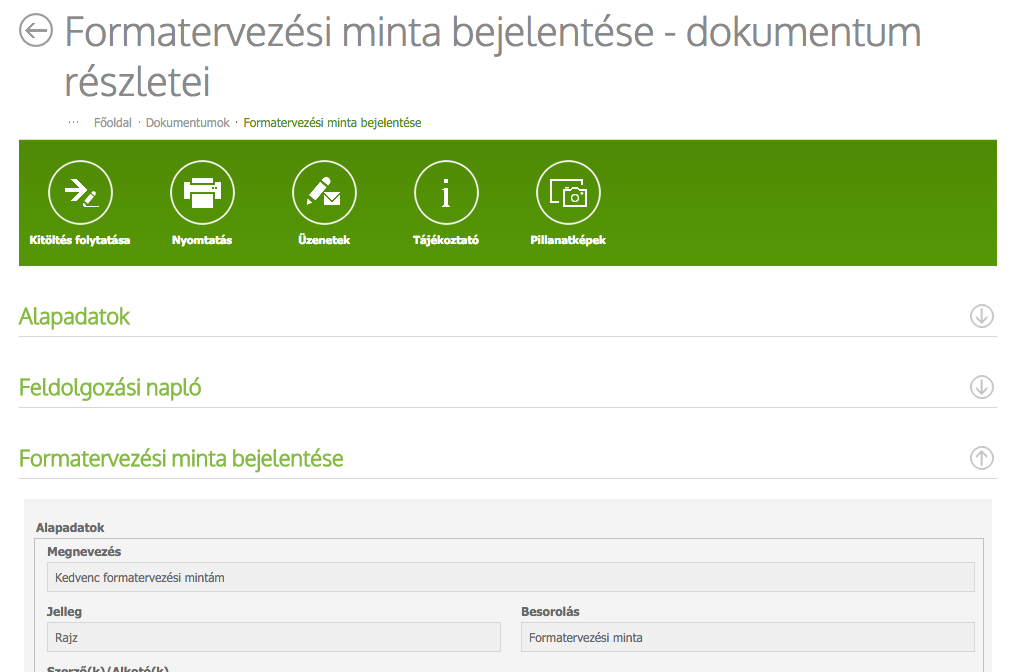Open the Pillanatképek snapshots icon
Screen dimensions: 1014x672
click(568, 193)
